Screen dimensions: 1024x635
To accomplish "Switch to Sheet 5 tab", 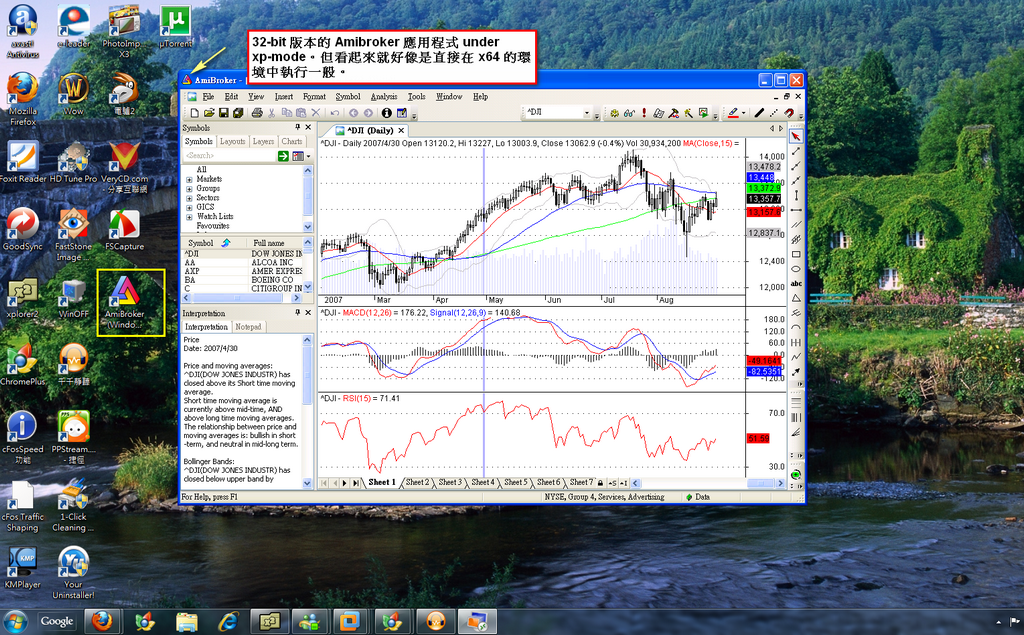I will (515, 483).
